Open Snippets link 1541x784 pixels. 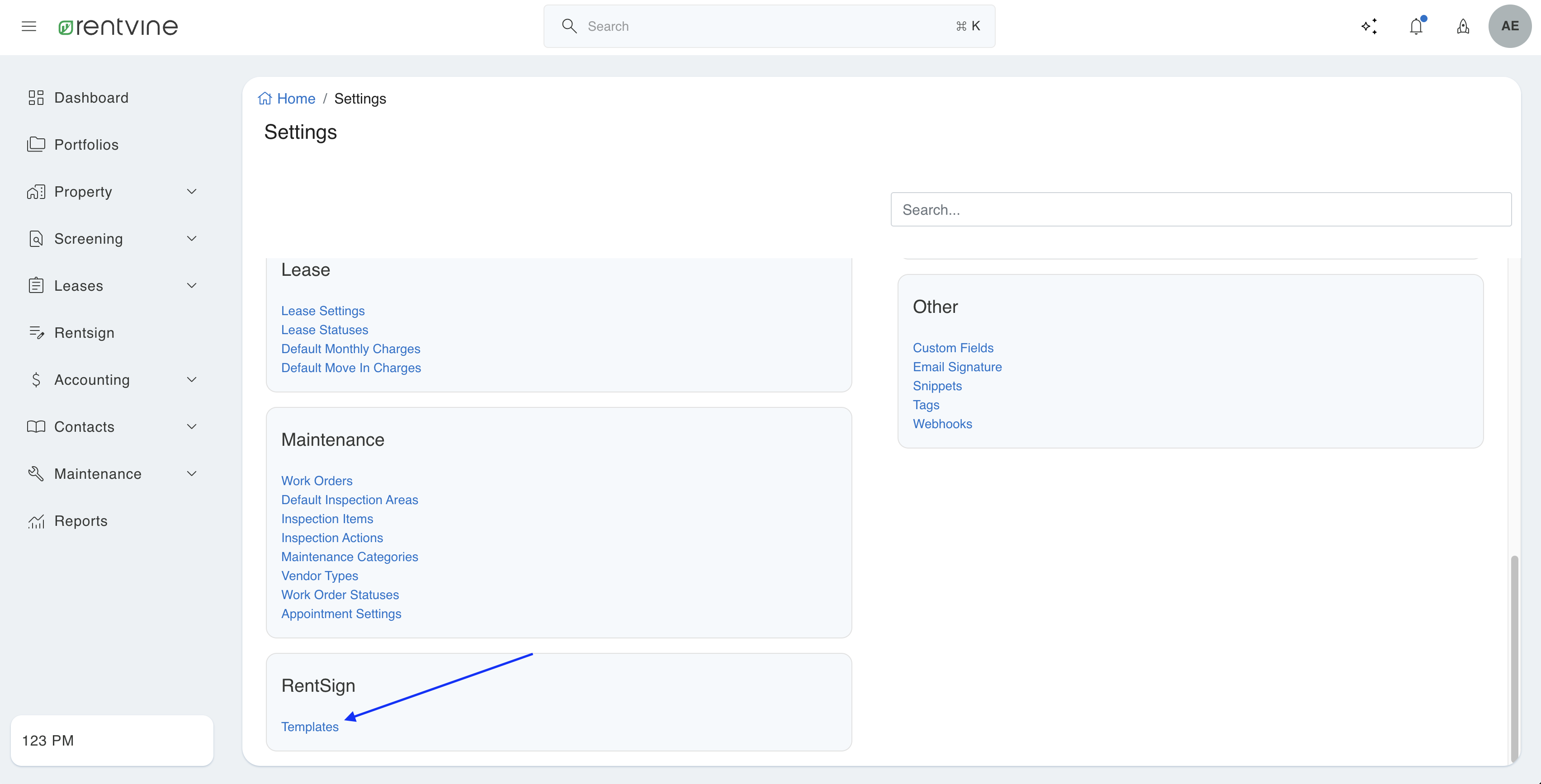937,386
